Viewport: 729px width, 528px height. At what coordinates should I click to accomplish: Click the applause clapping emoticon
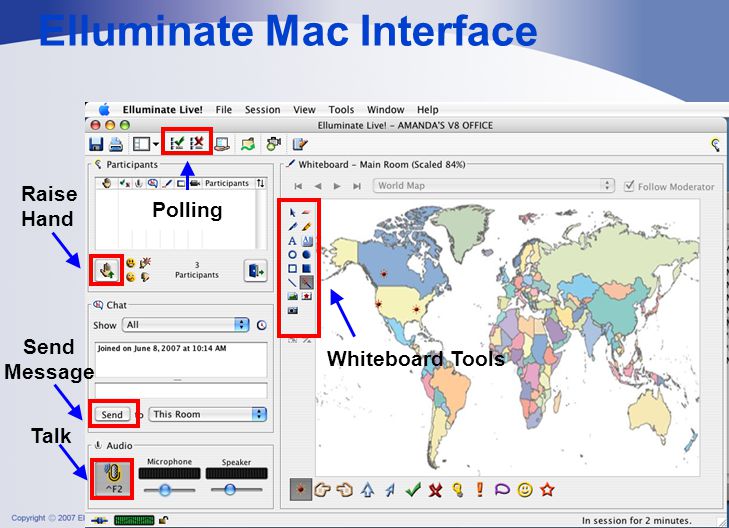[145, 263]
